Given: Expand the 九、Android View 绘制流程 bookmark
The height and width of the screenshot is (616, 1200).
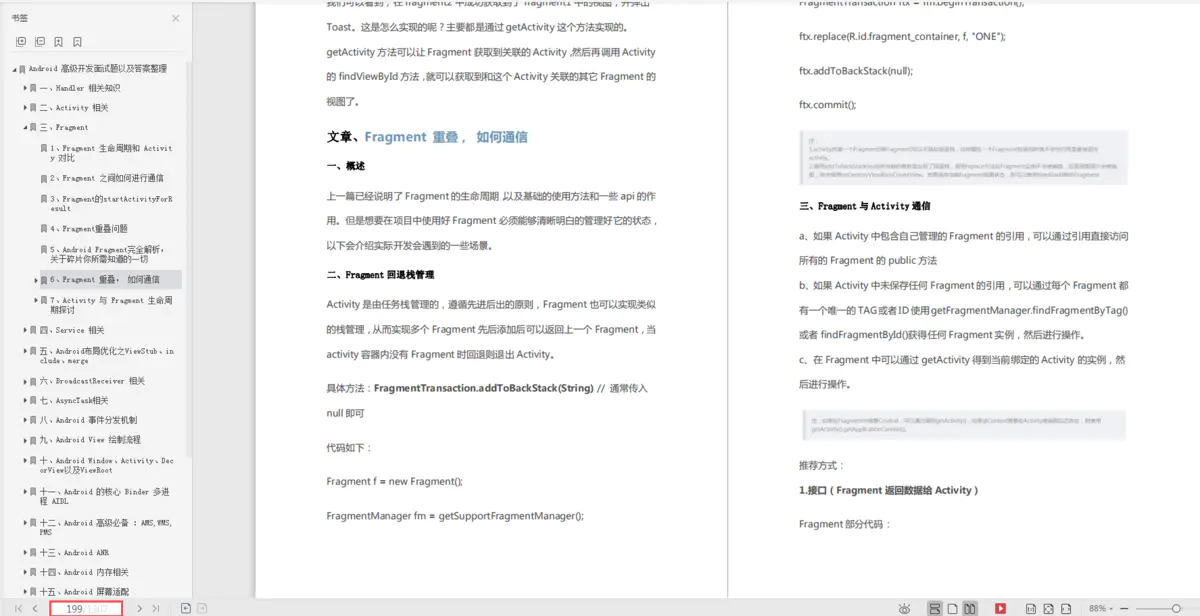Looking at the screenshot, I should (26, 439).
